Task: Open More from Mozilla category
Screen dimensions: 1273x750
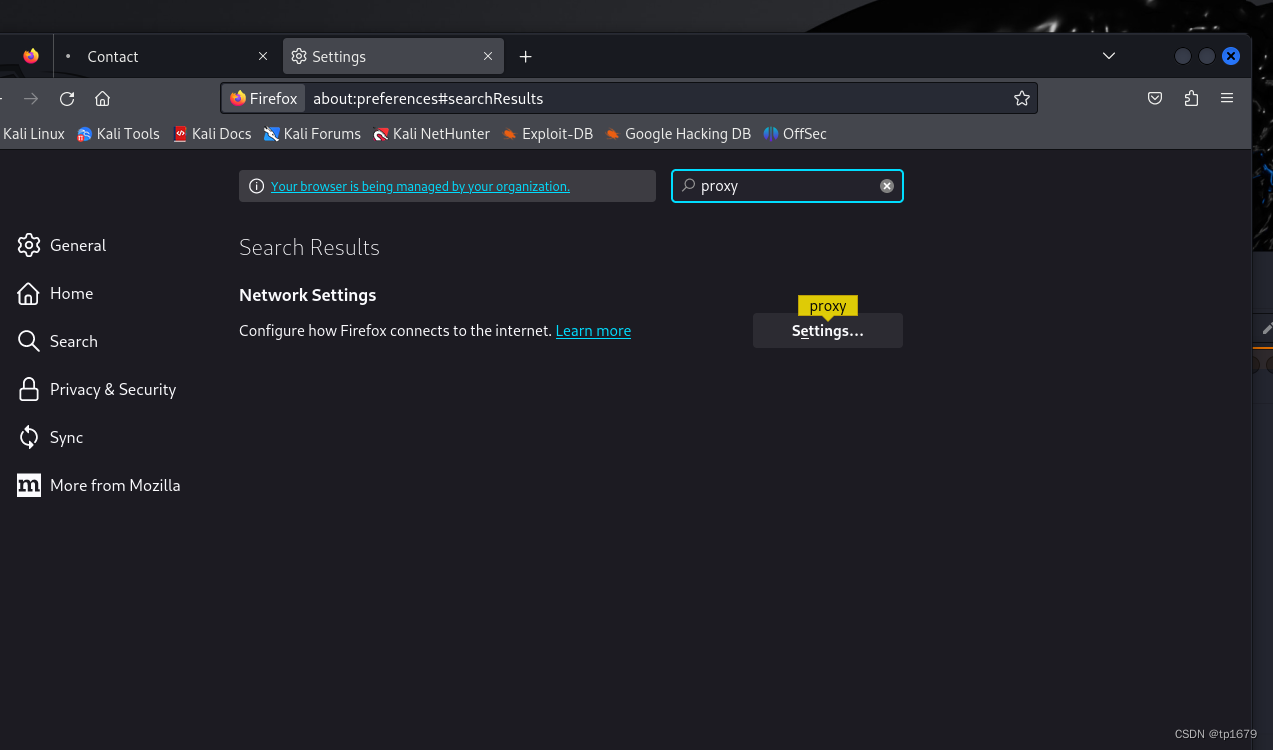Action: click(x=99, y=485)
